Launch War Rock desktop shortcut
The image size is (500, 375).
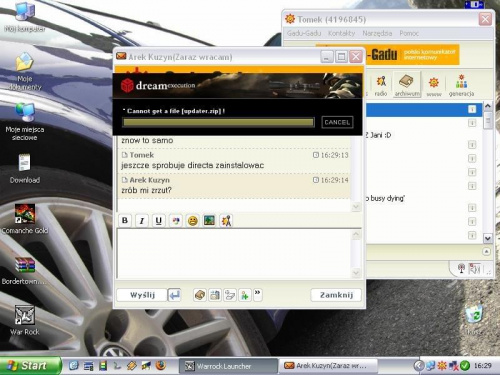tap(25, 320)
